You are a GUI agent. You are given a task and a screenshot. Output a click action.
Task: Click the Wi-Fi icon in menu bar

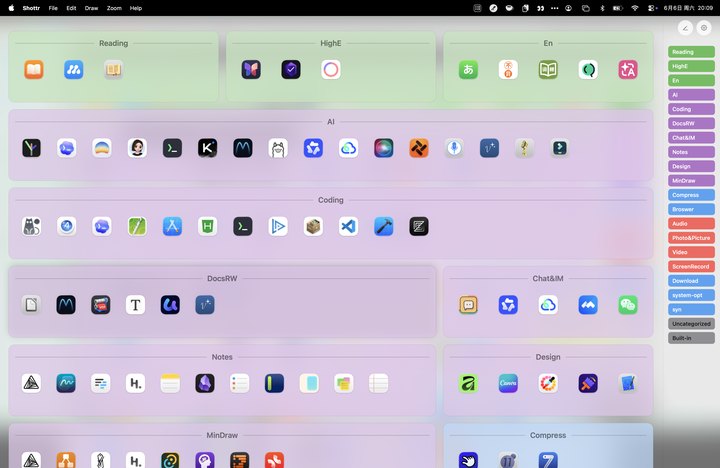[x=635, y=8]
